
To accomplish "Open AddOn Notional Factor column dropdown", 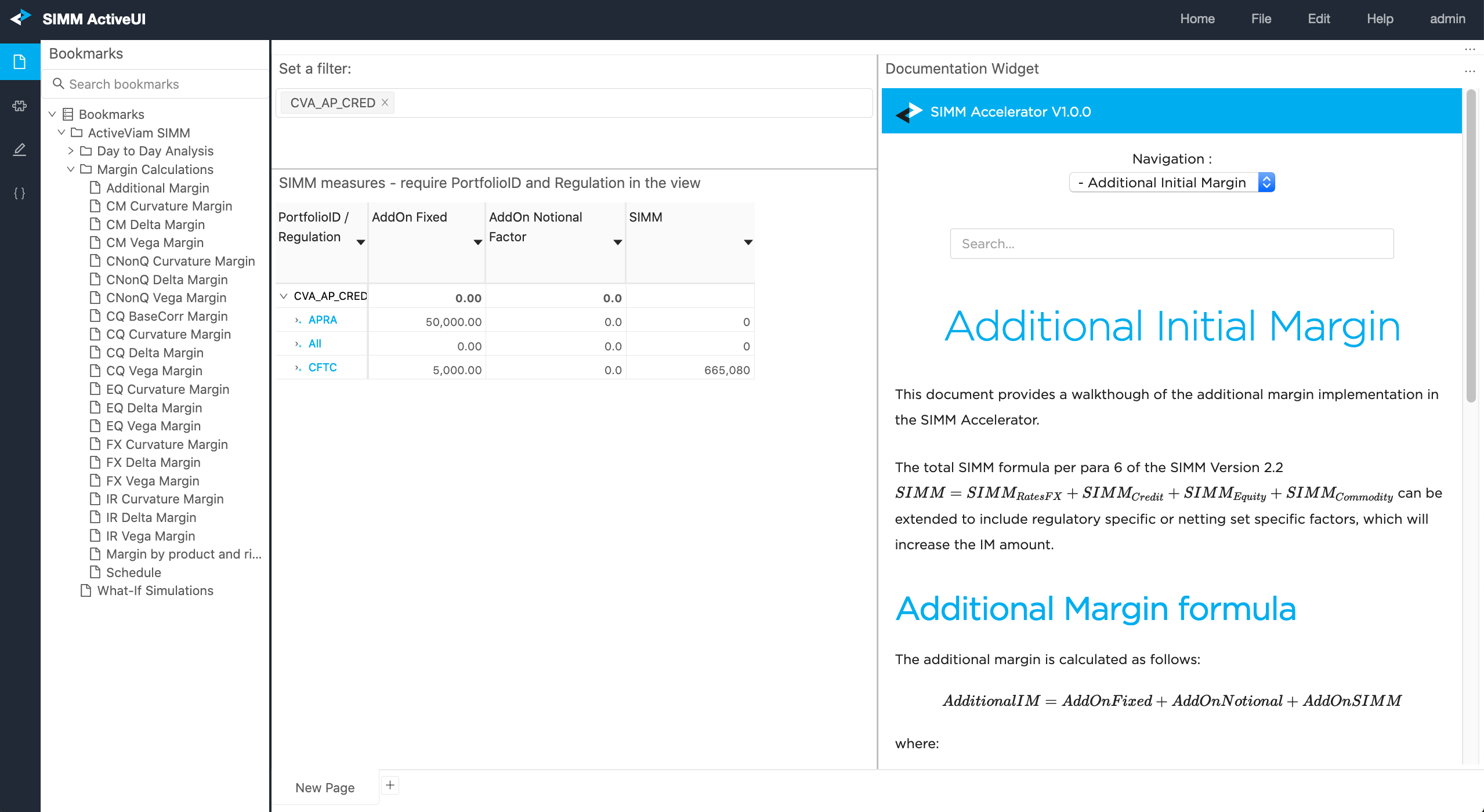I will pos(617,242).
